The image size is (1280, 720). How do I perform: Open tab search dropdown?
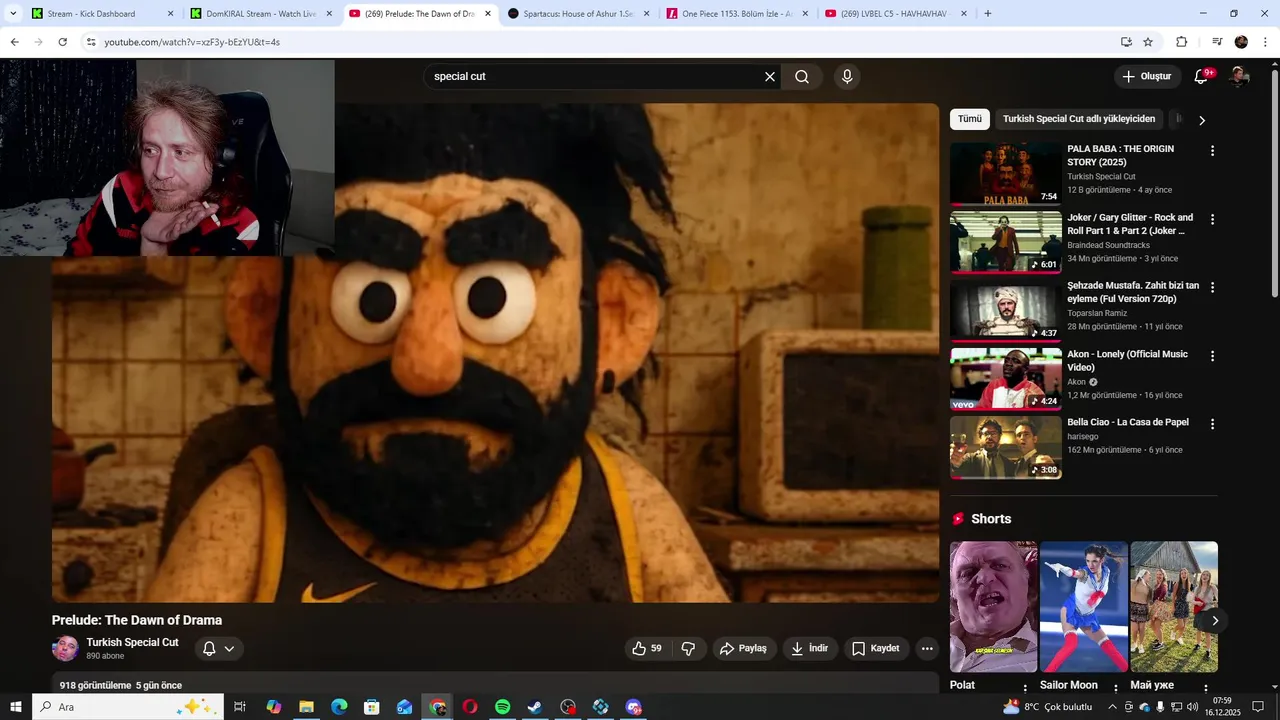pyautogui.click(x=13, y=14)
